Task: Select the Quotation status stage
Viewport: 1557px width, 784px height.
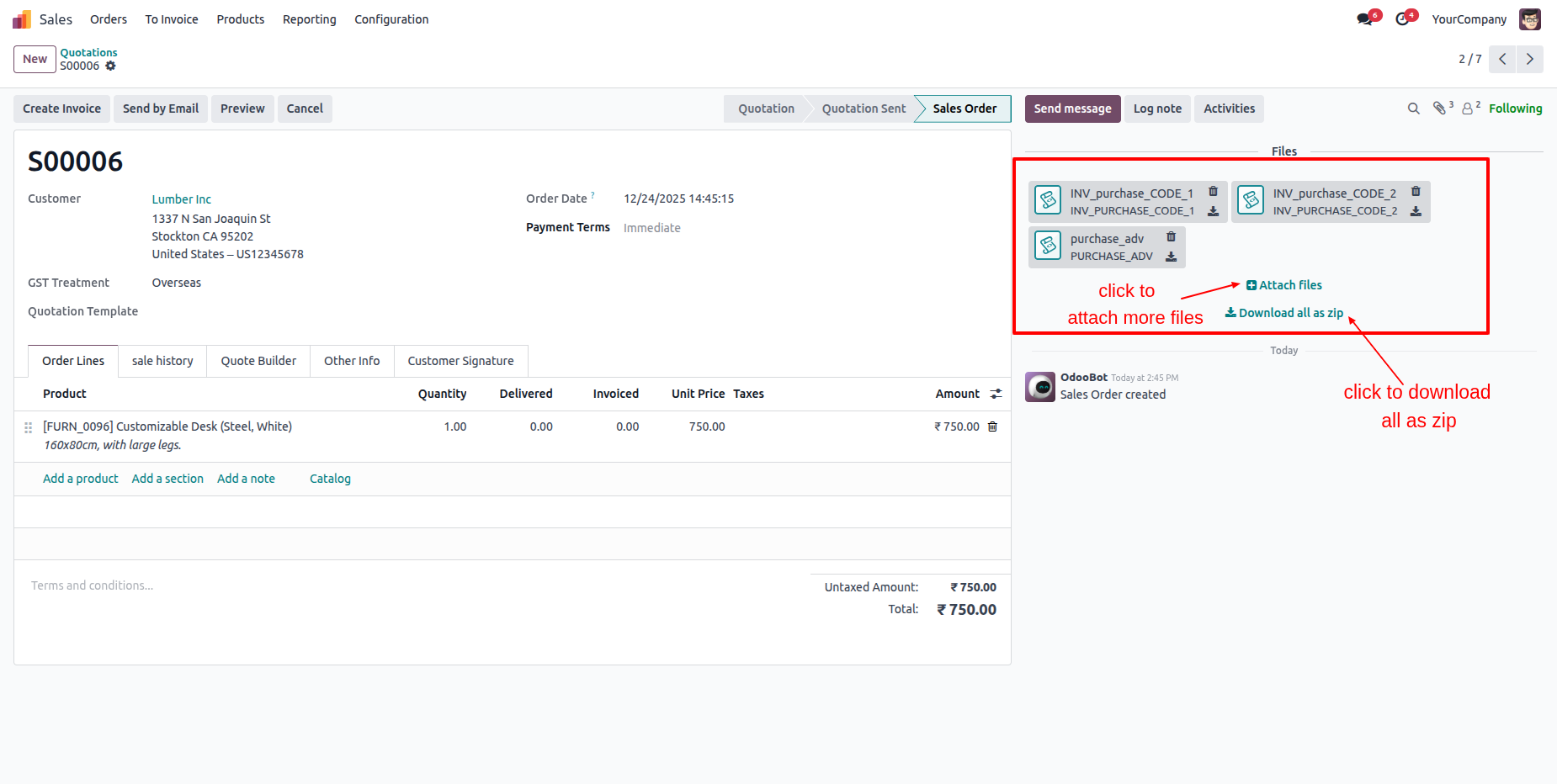Action: click(766, 109)
